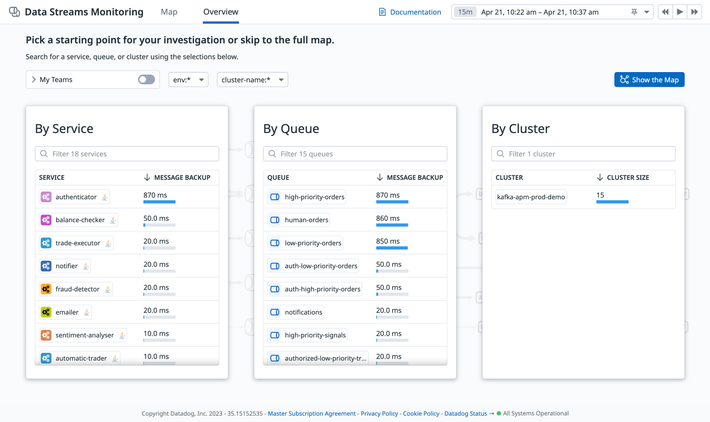Click the 870 ms bar for authenticator
Screen dimensions: 710x422
tap(159, 202)
